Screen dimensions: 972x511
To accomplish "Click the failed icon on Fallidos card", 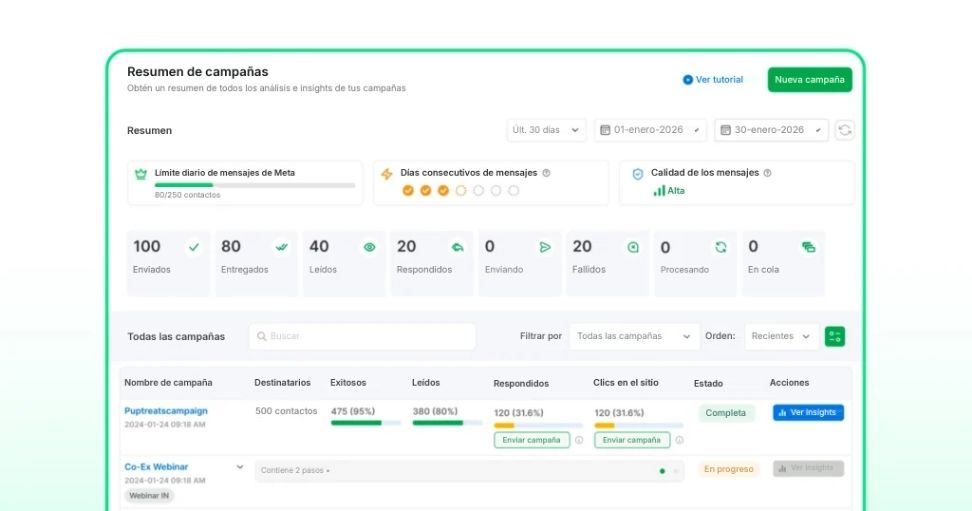I will click(633, 247).
